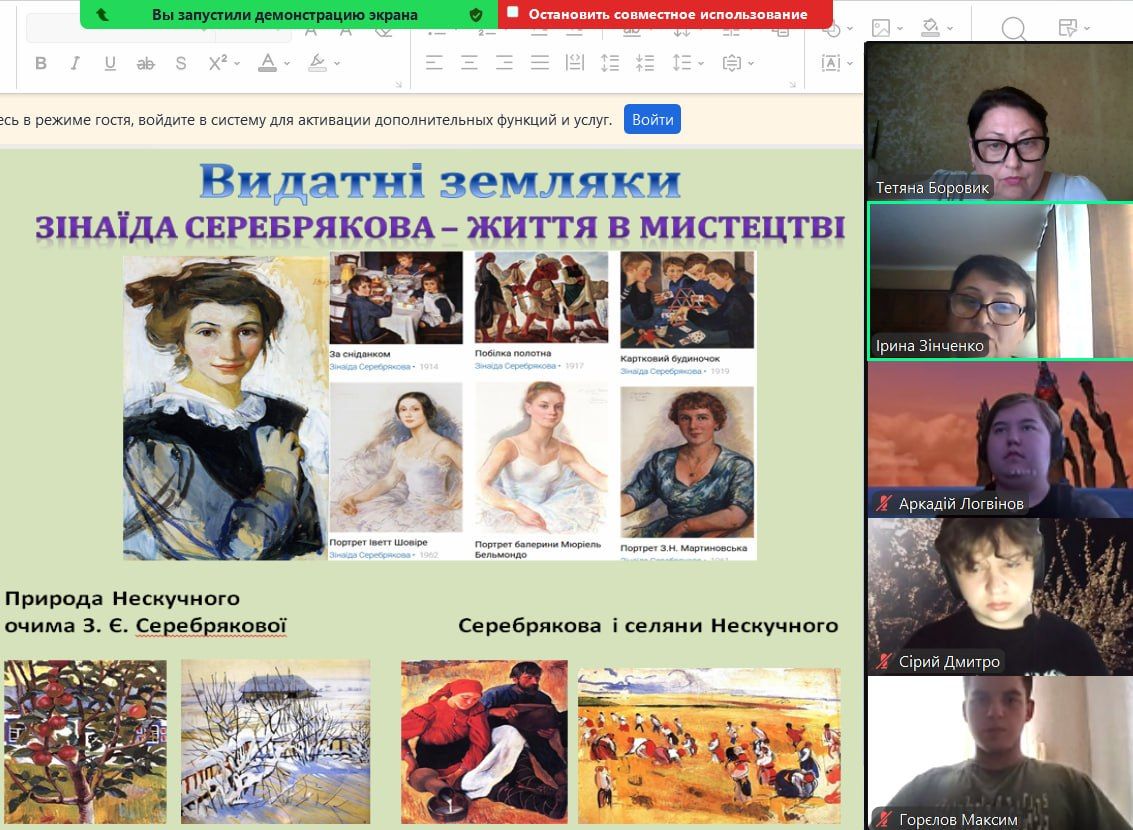
Task: Select Сірий Дмитро video tile
Action: point(999,597)
